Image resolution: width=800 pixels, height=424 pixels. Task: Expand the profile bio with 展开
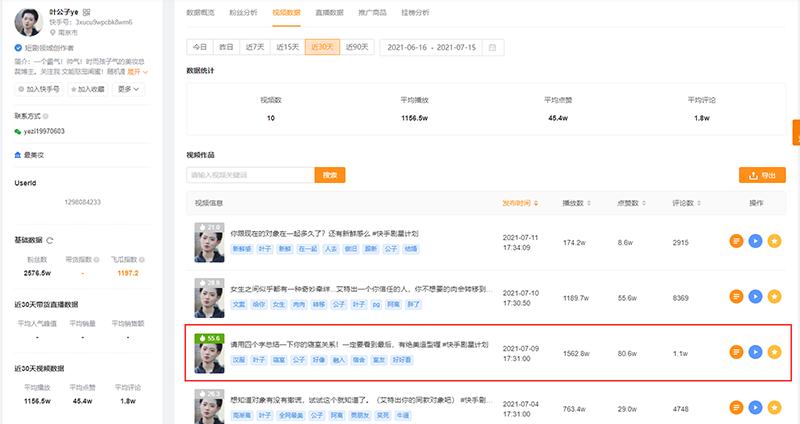coord(132,71)
